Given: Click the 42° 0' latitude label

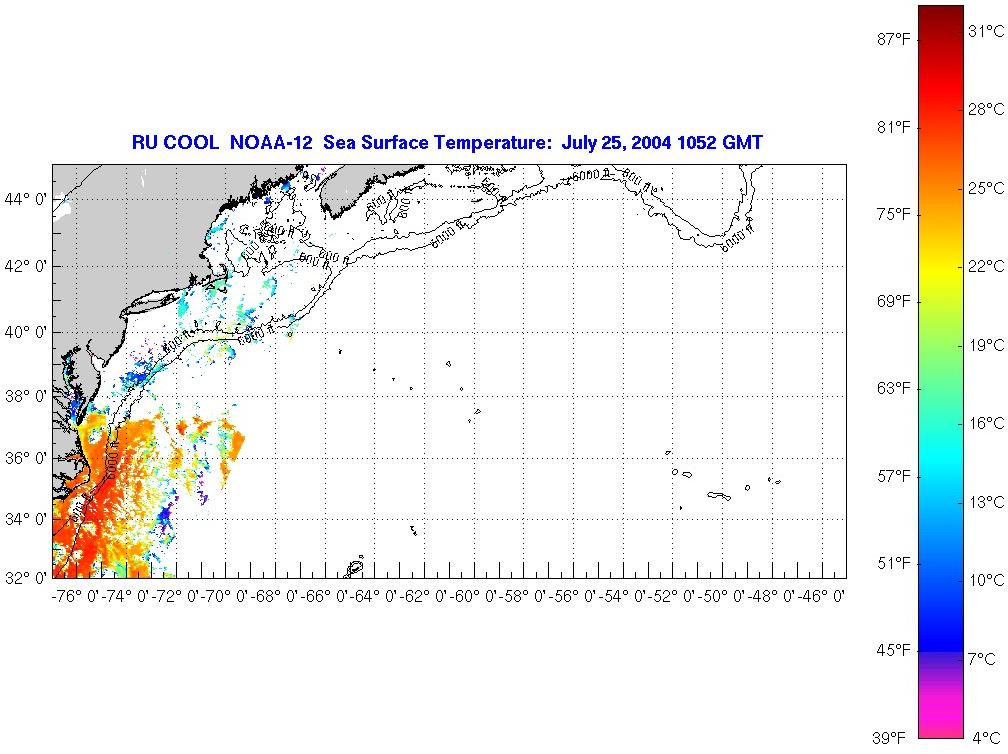Looking at the screenshot, I should 25,266.
